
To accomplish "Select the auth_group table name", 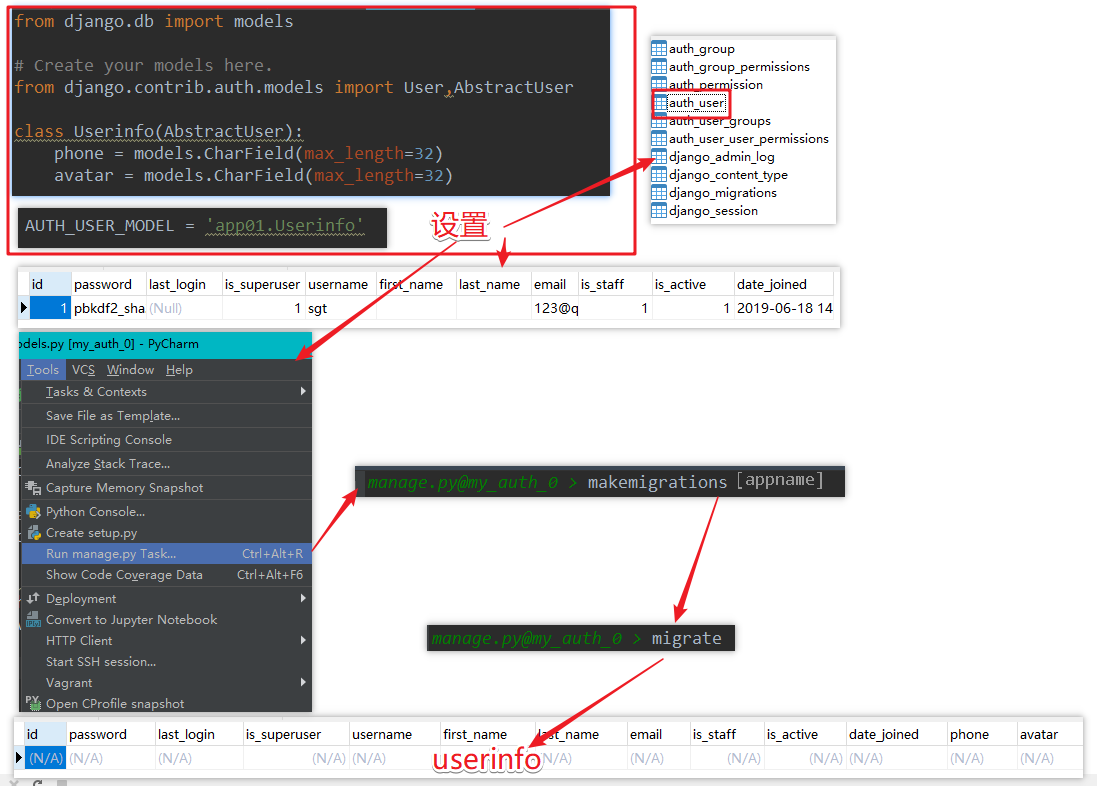I will 702,49.
